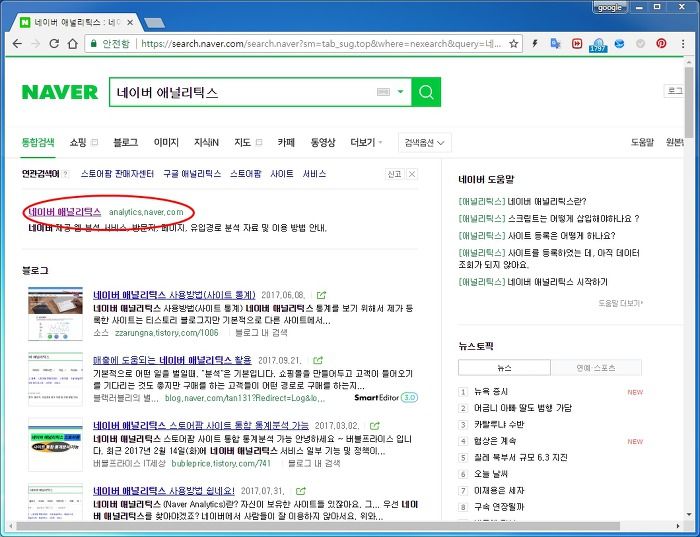Viewport: 700px width, 537px height.
Task: Open blog post 네이버 애널리틱스 사용방법(사이트 통계)
Action: click(174, 295)
